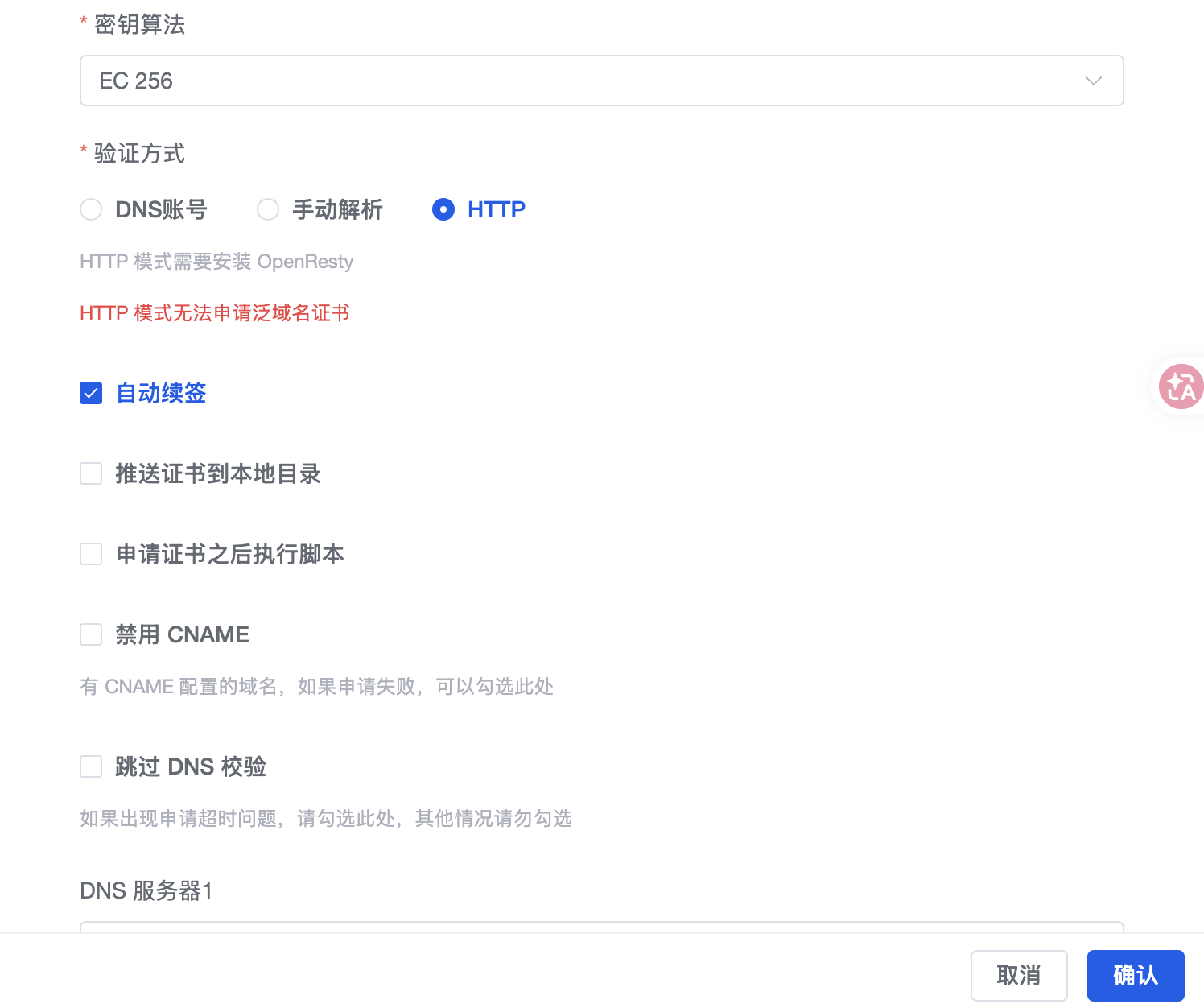Screen dimensions: 1204x1008
Task: Click the 如果出现申请超时问题 hint text
Action: click(326, 818)
